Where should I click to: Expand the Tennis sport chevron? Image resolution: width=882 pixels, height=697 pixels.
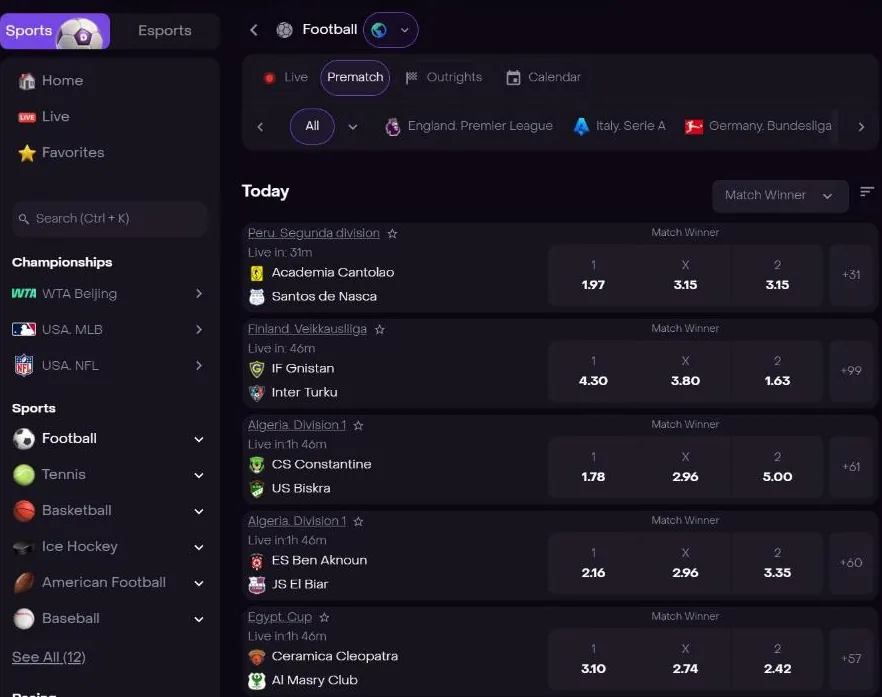click(199, 475)
